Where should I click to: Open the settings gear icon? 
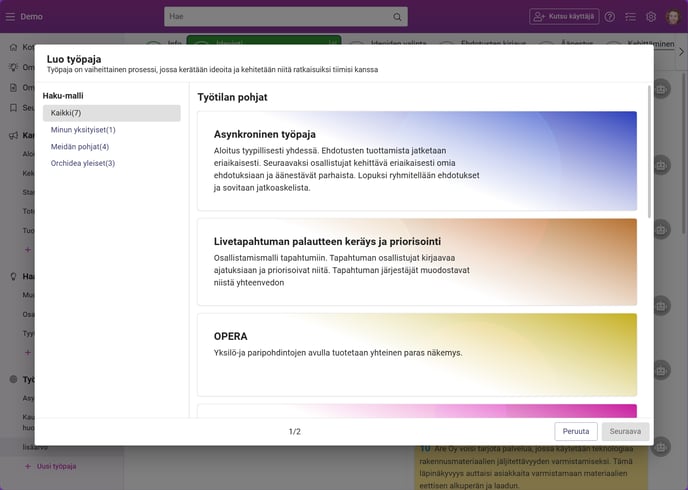(651, 17)
